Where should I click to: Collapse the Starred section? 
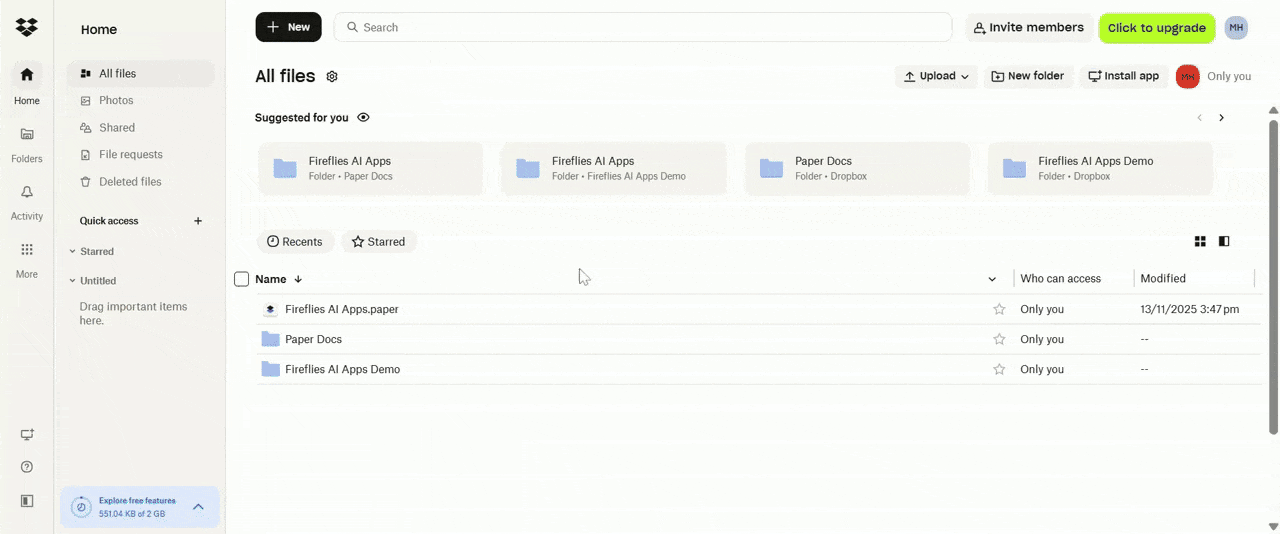(x=72, y=252)
